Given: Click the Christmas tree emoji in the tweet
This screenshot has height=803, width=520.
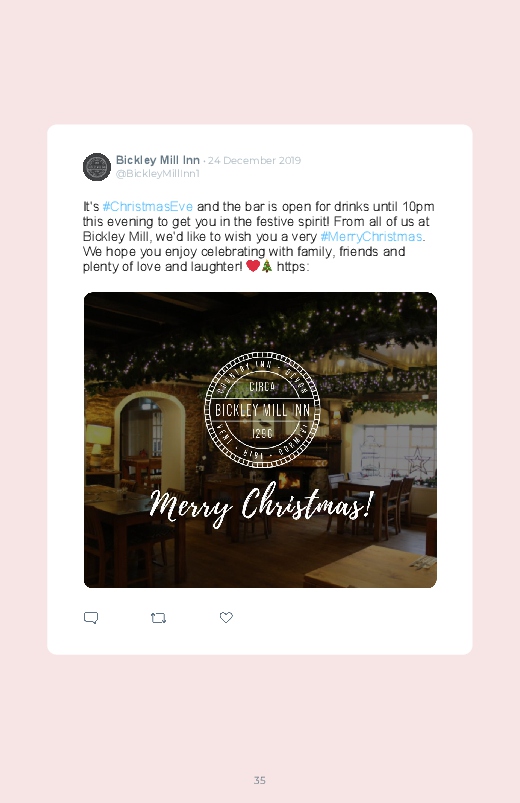Looking at the screenshot, I should (x=267, y=266).
